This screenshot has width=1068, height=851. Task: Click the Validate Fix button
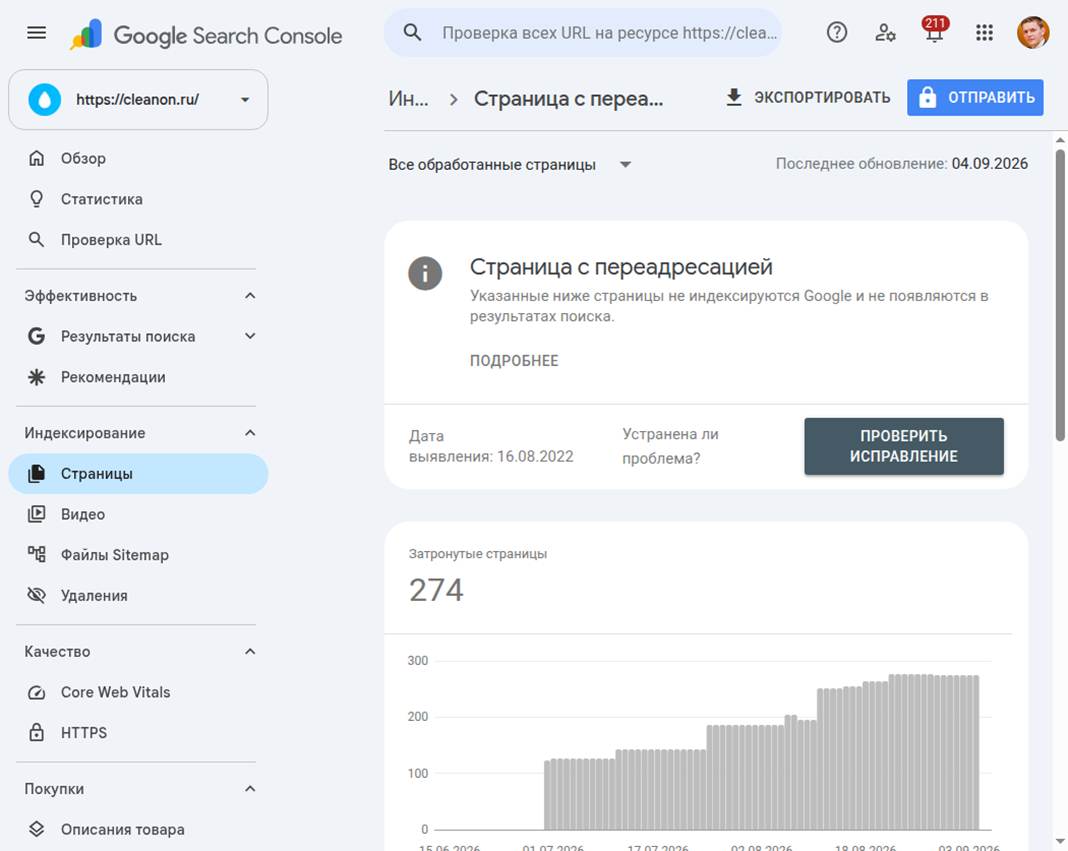(x=904, y=446)
